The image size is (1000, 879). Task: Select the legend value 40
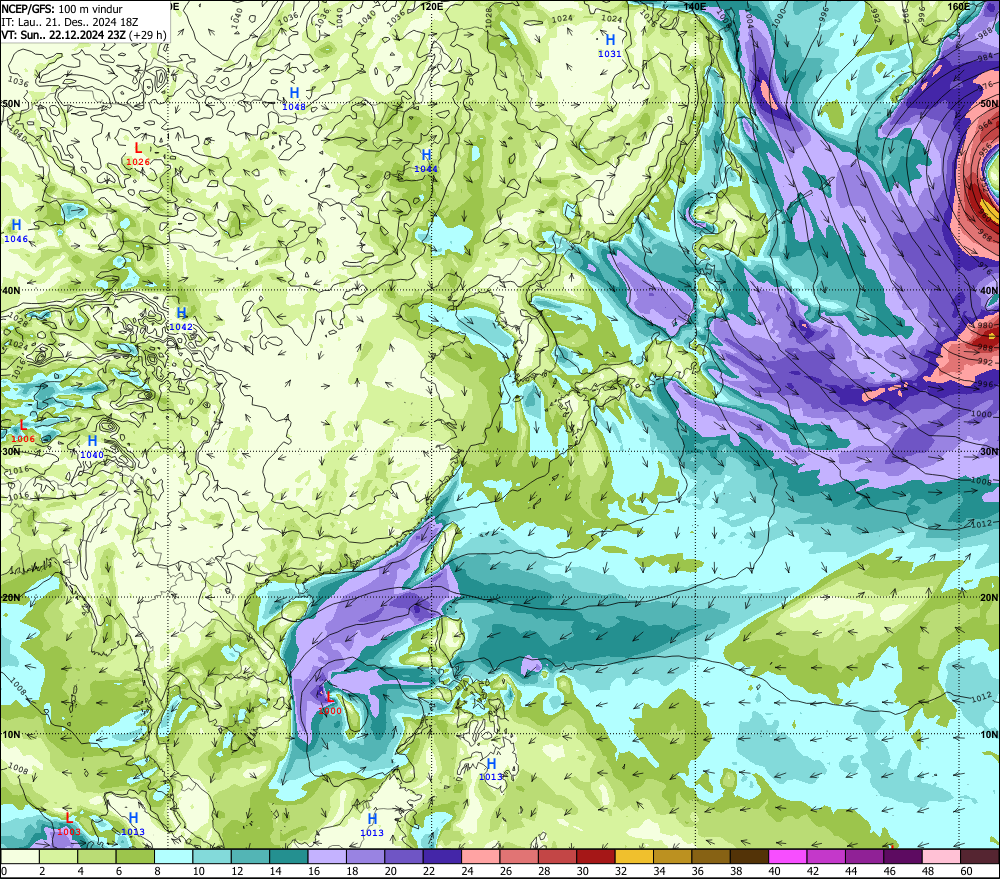pyautogui.click(x=775, y=871)
